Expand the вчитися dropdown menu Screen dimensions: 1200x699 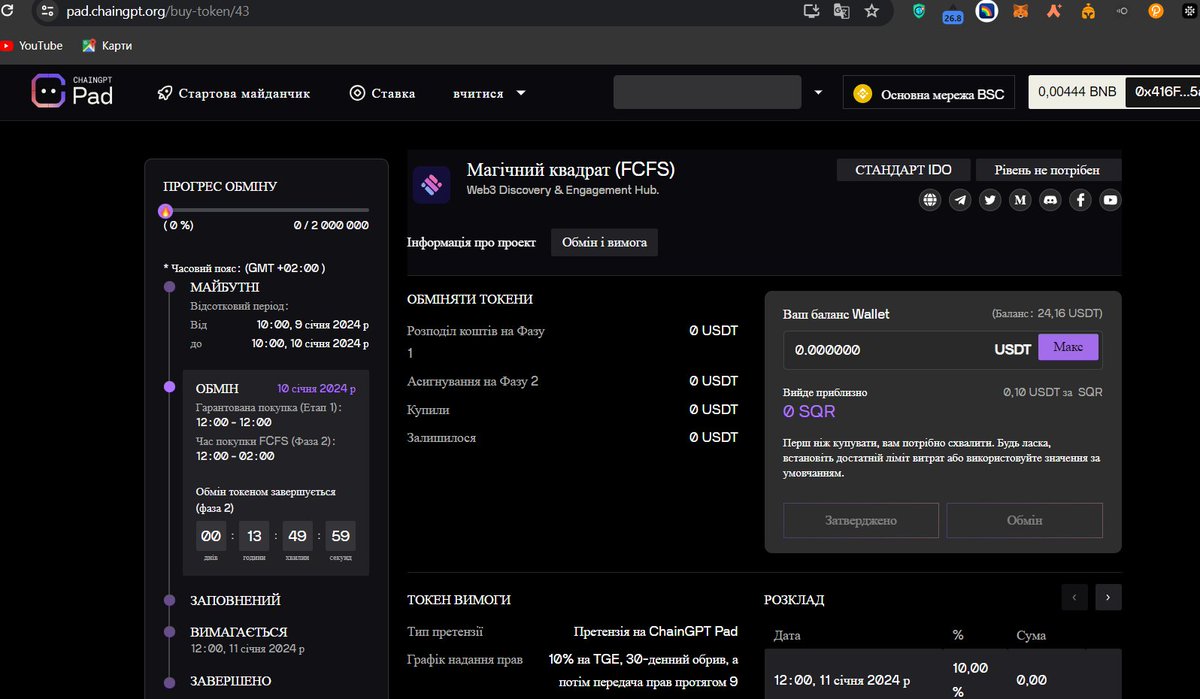point(489,93)
